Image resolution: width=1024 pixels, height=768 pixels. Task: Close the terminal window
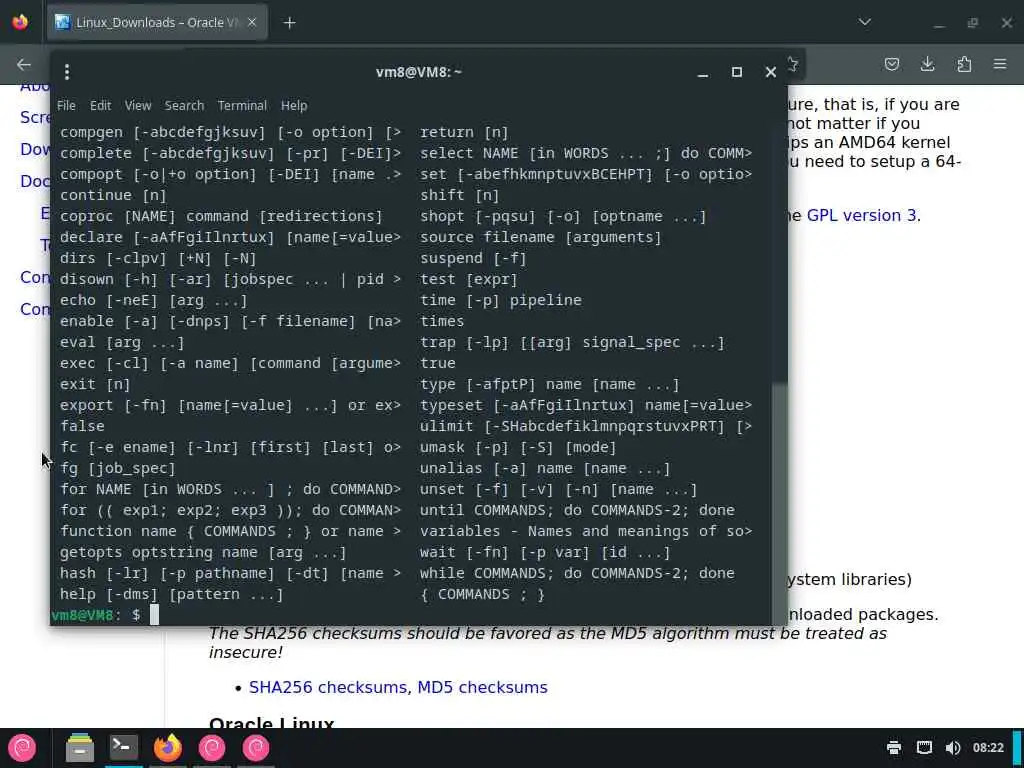(x=771, y=72)
